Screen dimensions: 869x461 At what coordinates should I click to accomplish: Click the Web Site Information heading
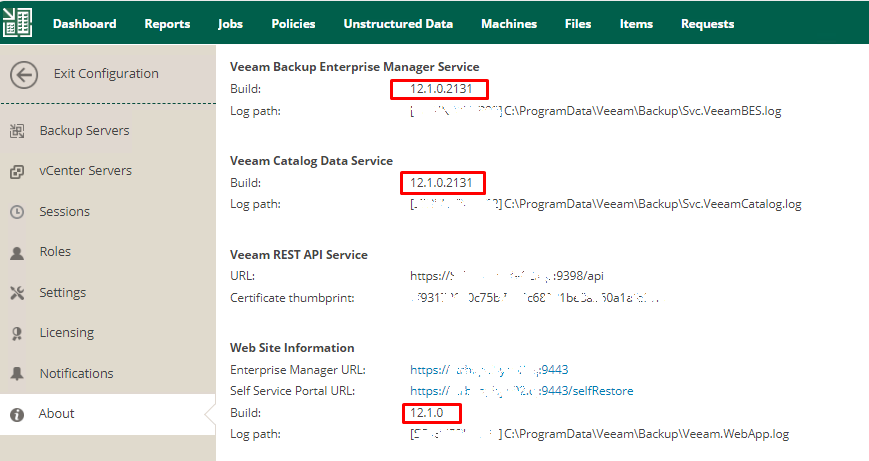pyautogui.click(x=292, y=348)
